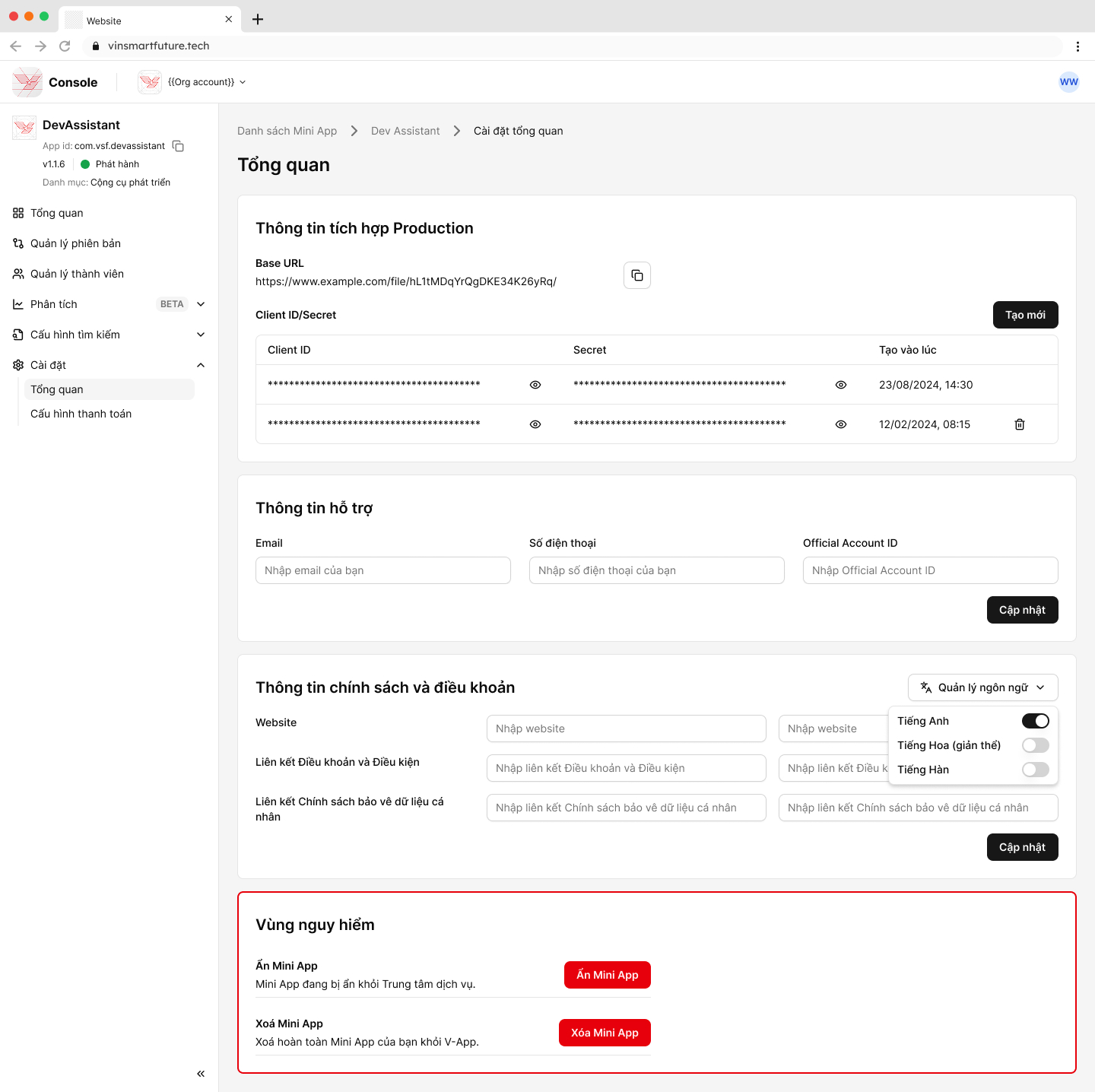Open Phân tích menu item
The width and height of the screenshot is (1095, 1092).
[x=54, y=304]
